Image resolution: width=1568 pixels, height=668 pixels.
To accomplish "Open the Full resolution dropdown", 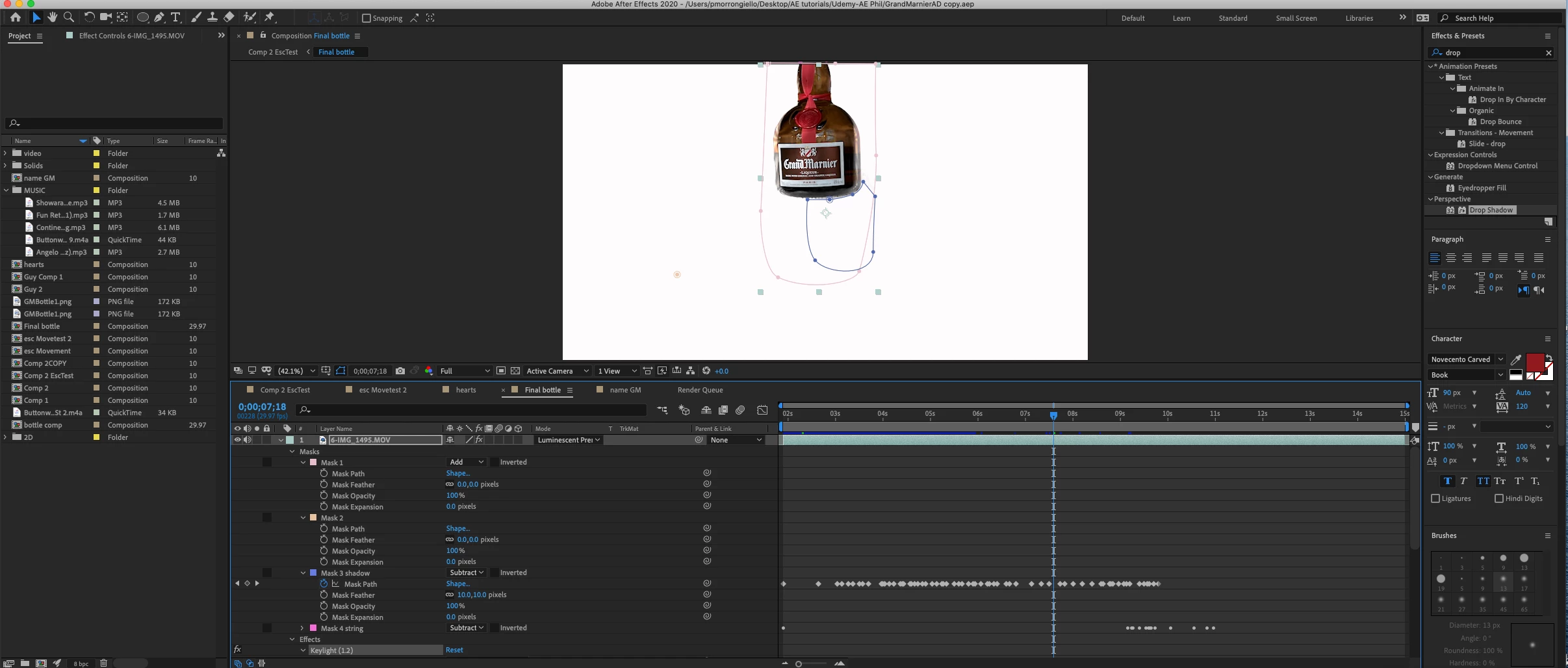I will point(465,371).
